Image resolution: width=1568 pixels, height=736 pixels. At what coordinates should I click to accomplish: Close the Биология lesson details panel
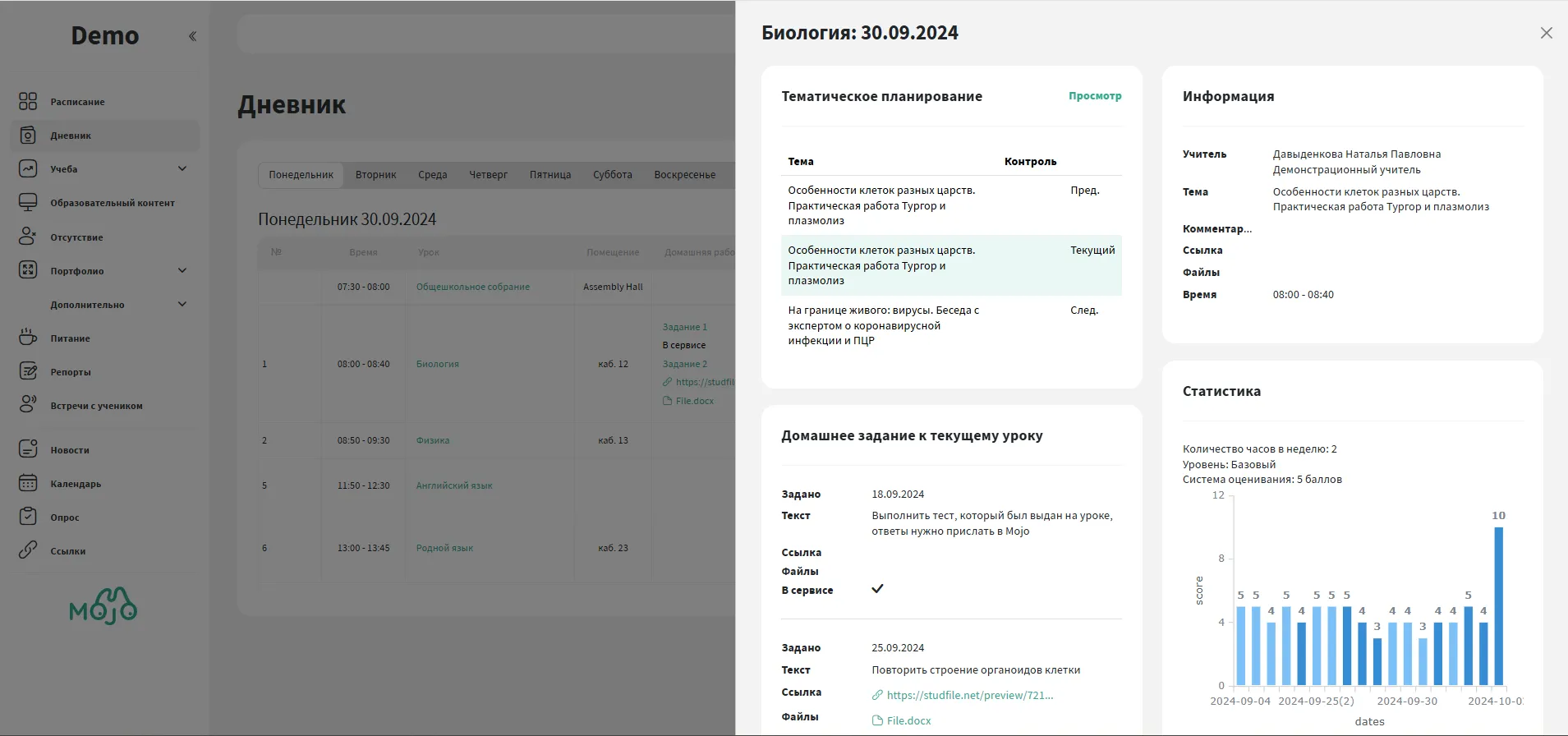click(x=1546, y=33)
